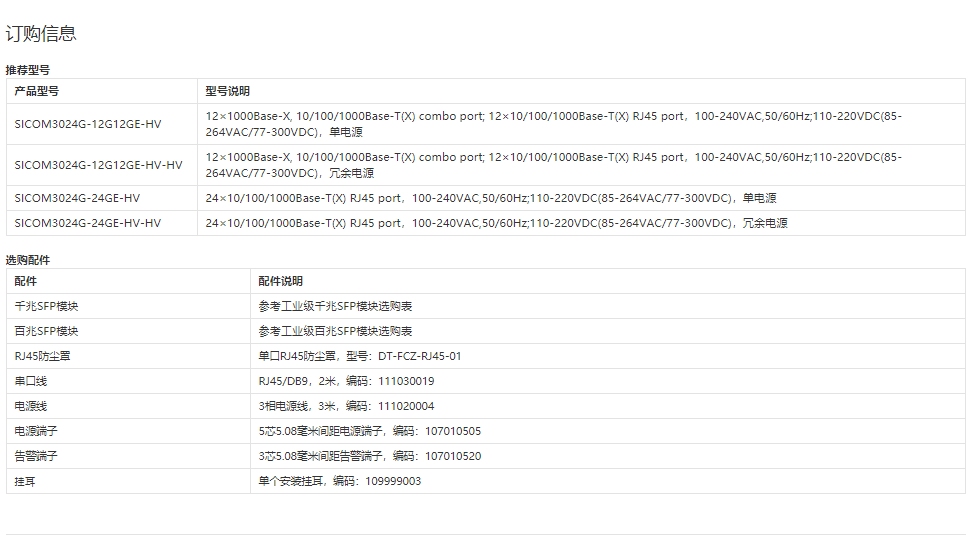This screenshot has height=549, width=970.
Task: Click the 型号说明 column header
Action: tap(228, 91)
